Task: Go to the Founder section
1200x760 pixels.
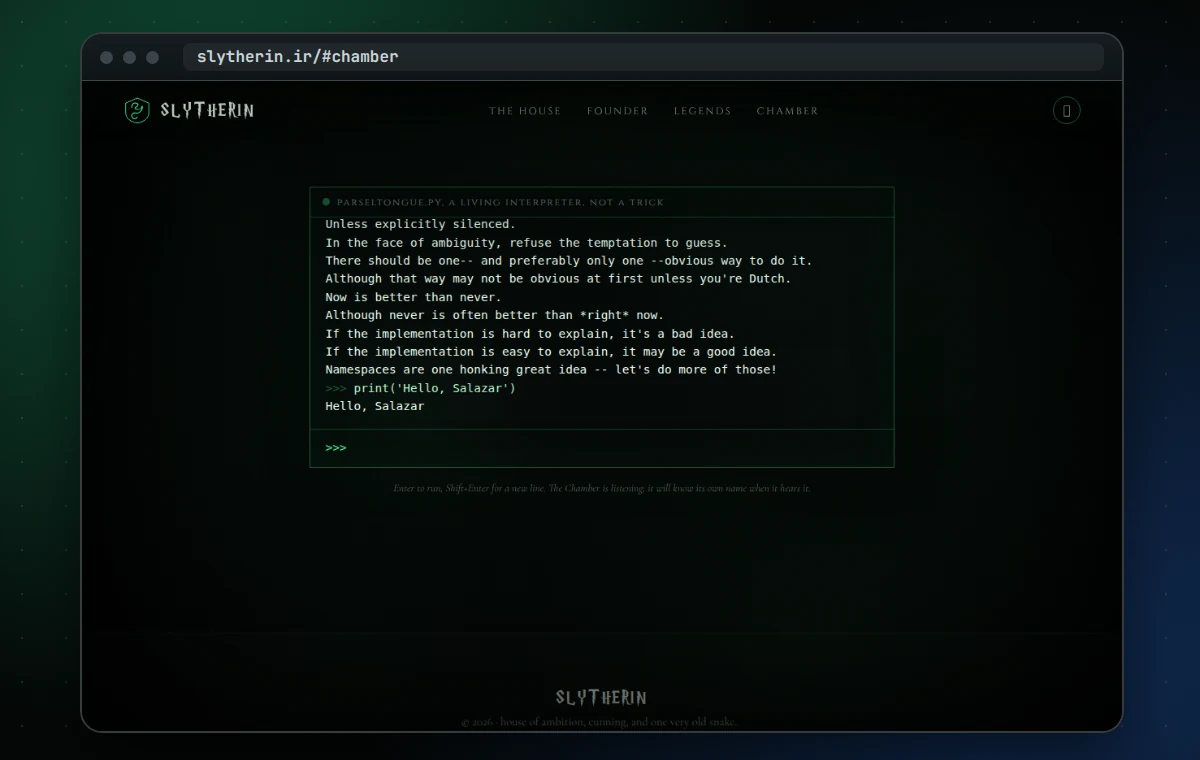Action: click(618, 111)
